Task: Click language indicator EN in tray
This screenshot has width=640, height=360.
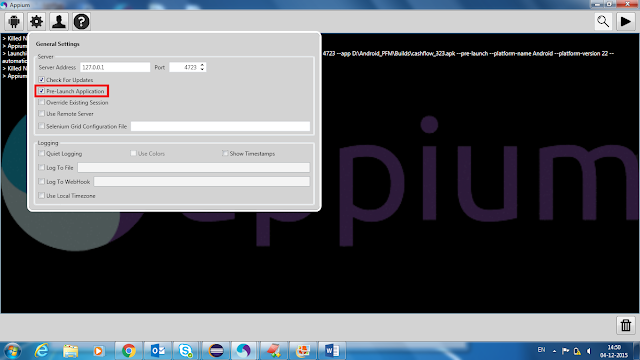Action: coord(541,350)
